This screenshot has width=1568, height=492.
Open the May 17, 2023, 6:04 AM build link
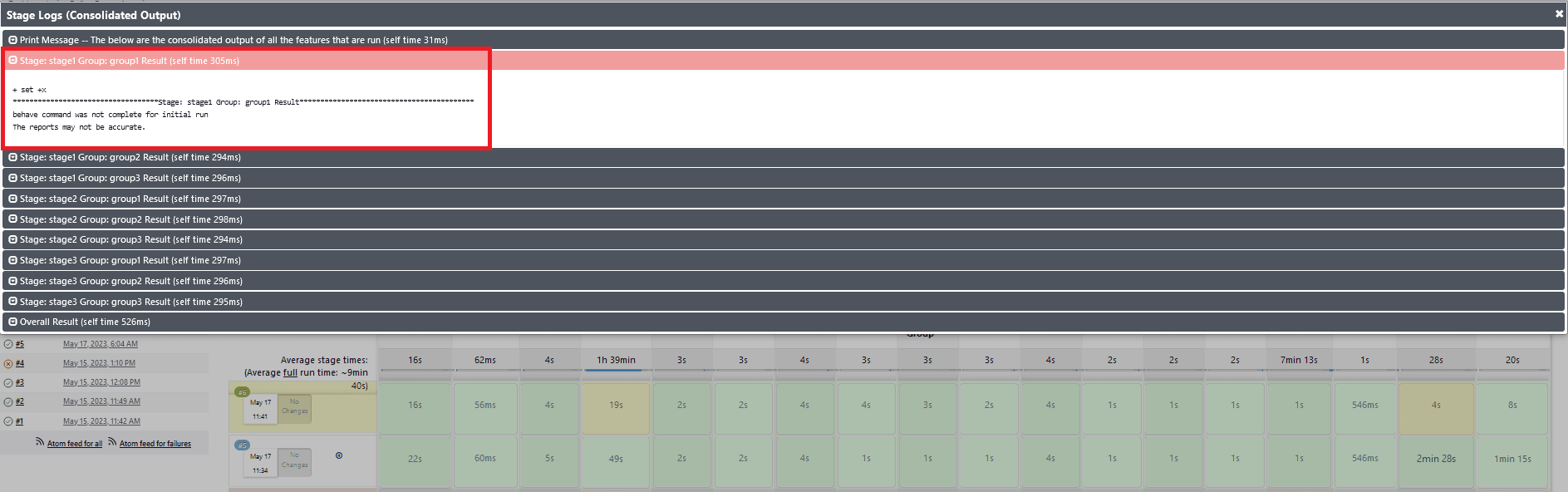point(101,344)
